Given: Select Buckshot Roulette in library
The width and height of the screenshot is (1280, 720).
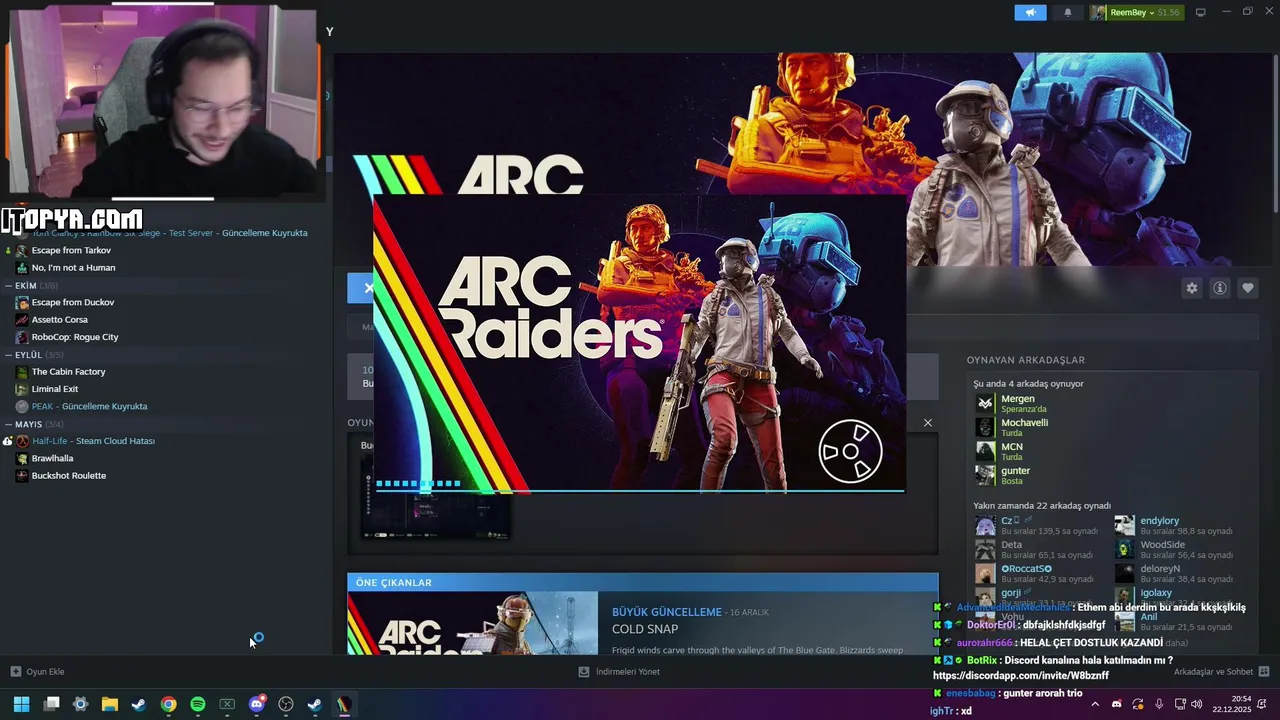Looking at the screenshot, I should pos(69,476).
